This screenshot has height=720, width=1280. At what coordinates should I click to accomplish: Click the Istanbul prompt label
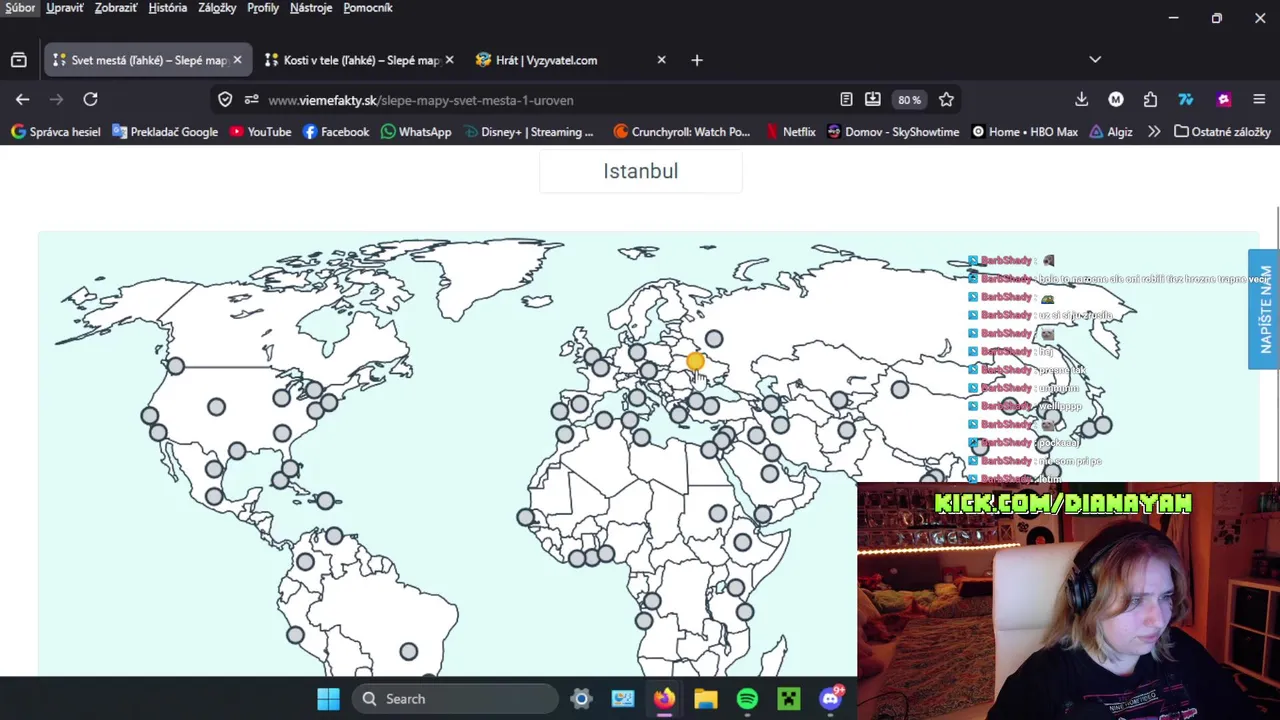pos(641,171)
